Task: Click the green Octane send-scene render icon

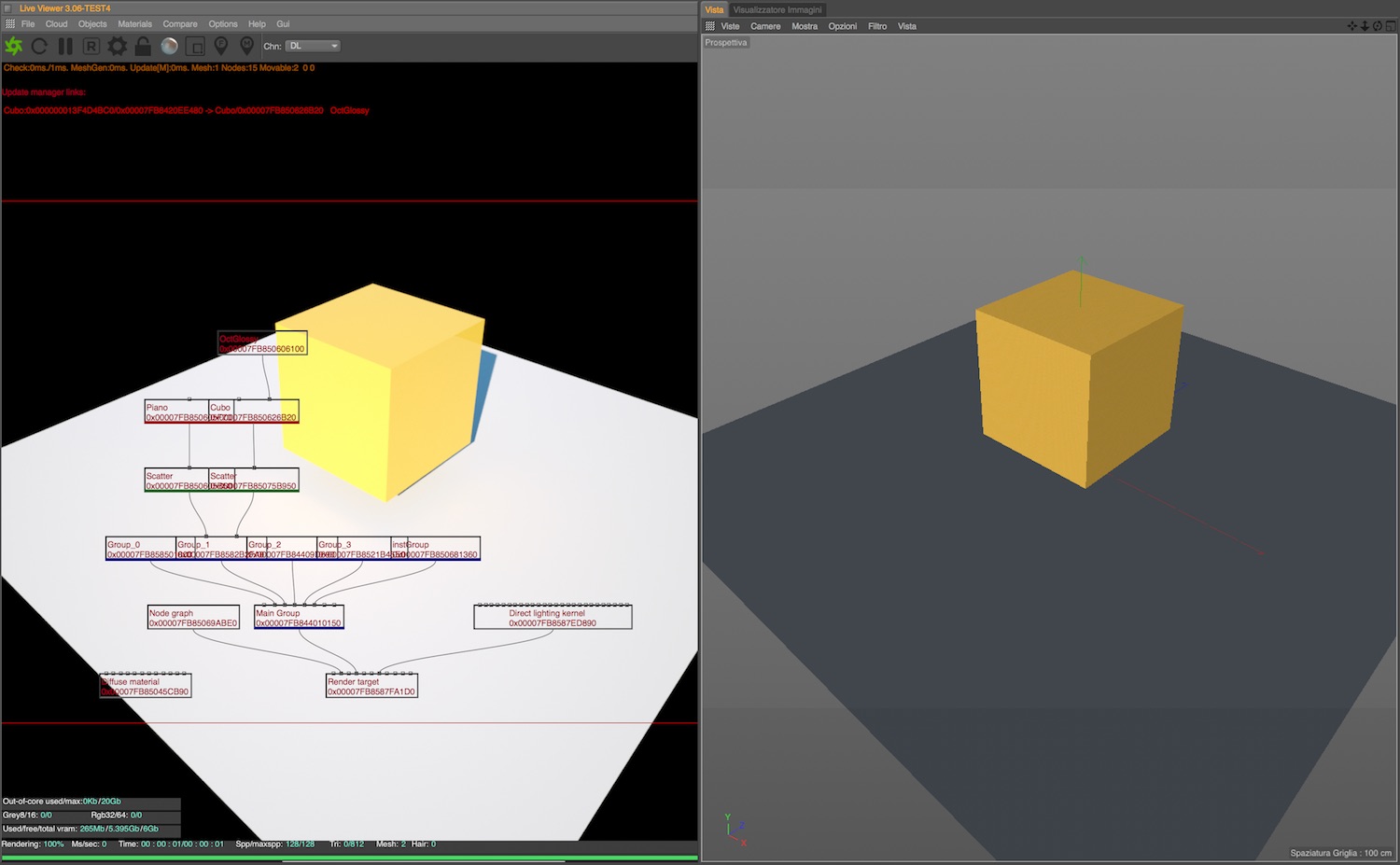Action: click(x=14, y=46)
